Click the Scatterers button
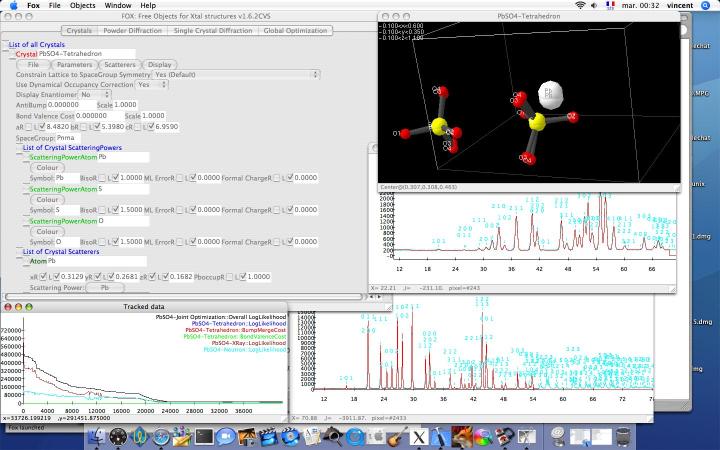720x450 pixels. [x=120, y=65]
